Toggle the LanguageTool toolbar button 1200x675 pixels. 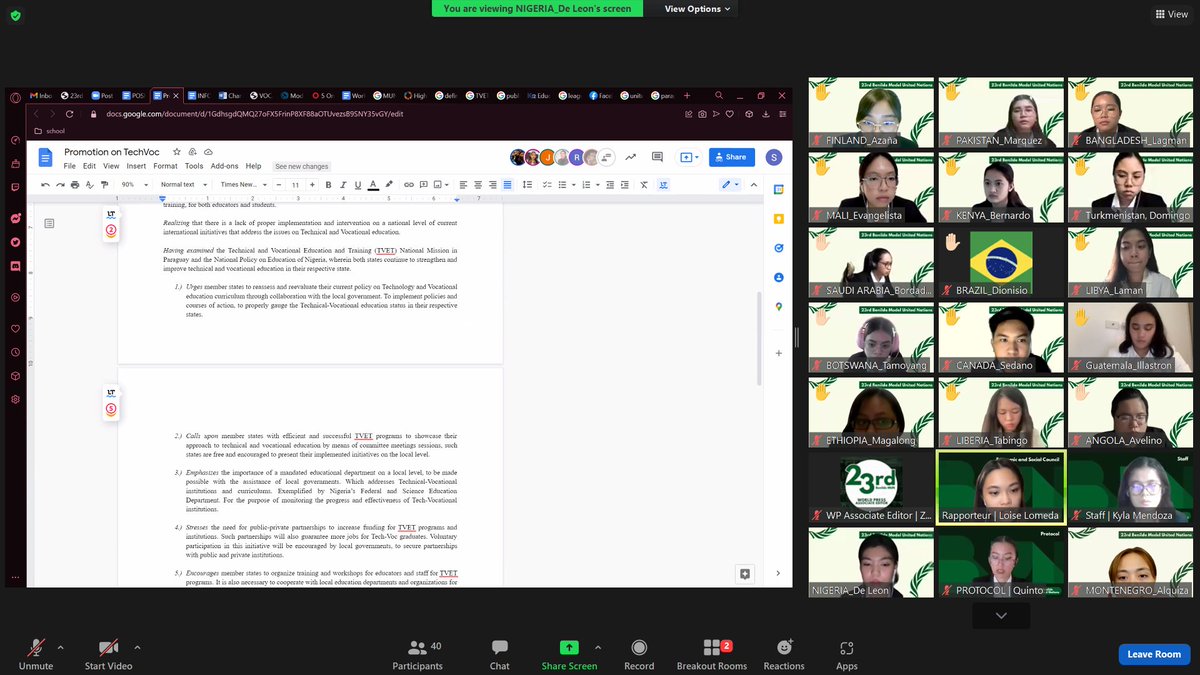click(663, 184)
